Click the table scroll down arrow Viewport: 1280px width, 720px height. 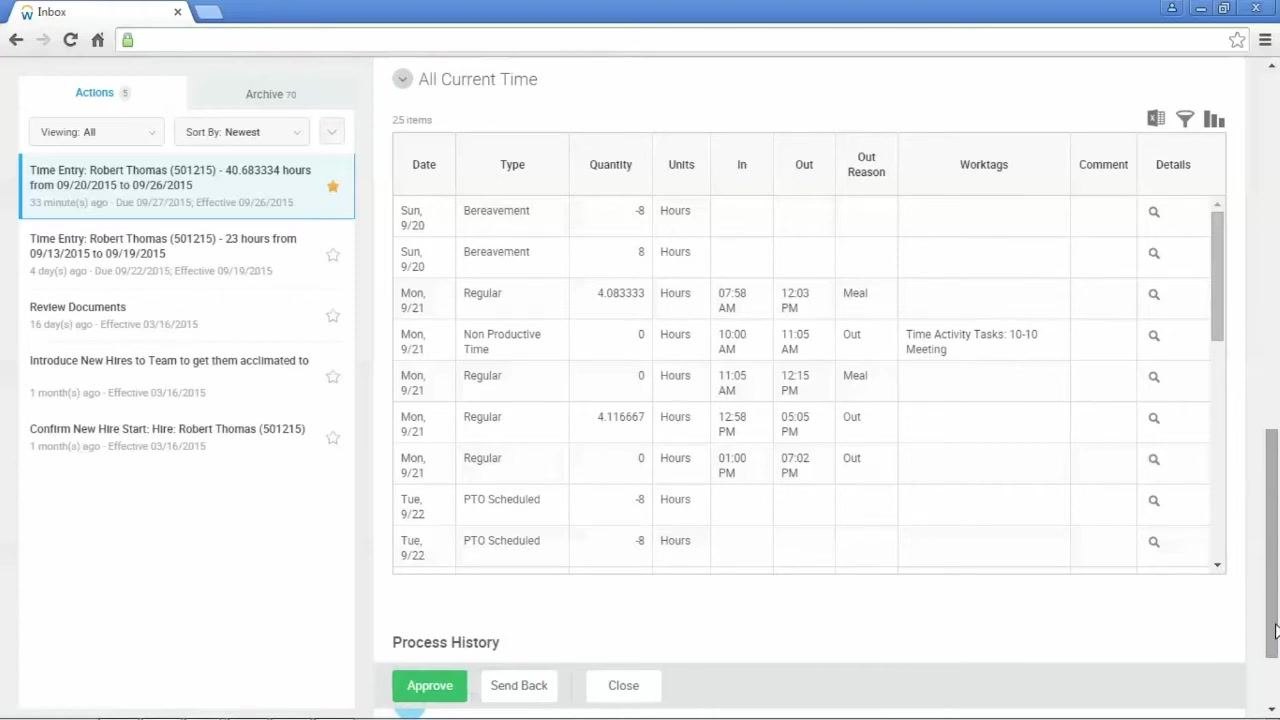(1217, 565)
